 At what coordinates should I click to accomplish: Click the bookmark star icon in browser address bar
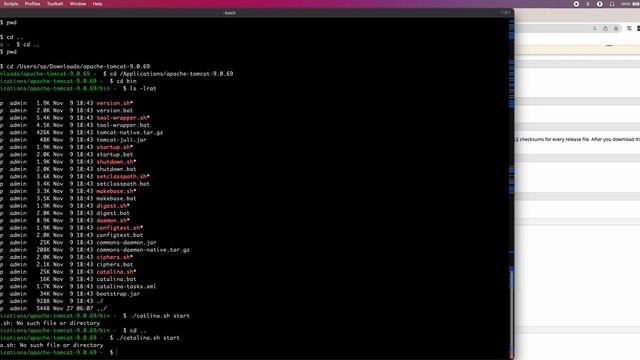point(616,28)
